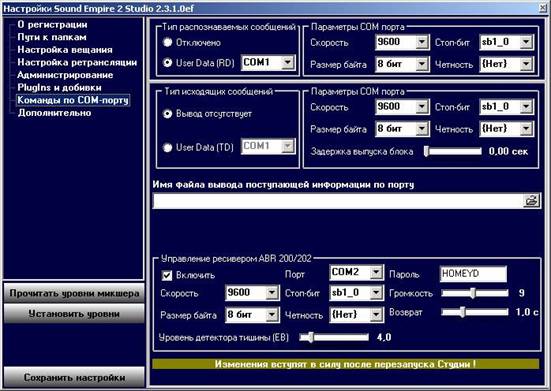Open the Пути к папкам settings section
The height and width of the screenshot is (391, 551).
pos(52,37)
